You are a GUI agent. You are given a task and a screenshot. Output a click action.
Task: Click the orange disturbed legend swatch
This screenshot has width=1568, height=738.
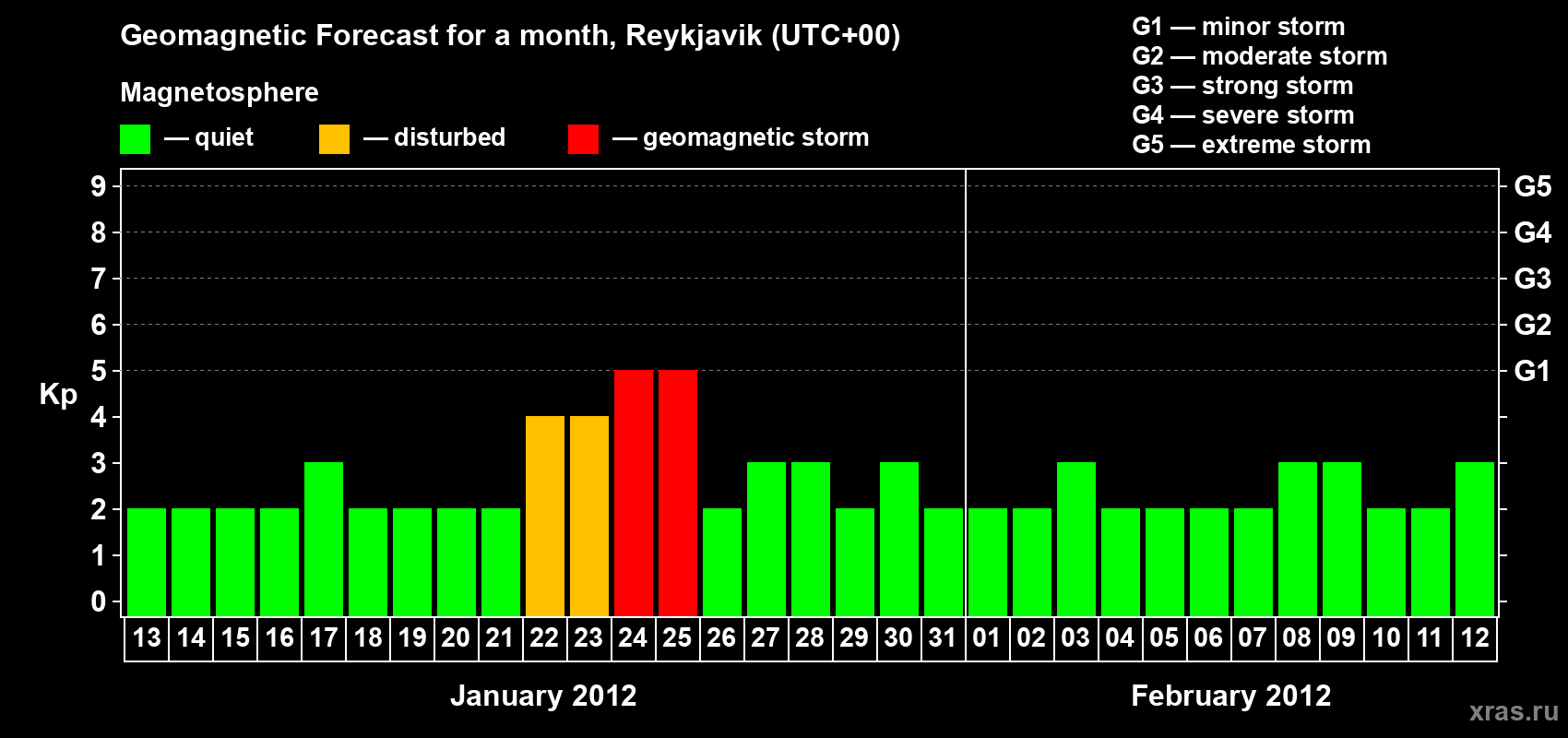click(x=334, y=139)
